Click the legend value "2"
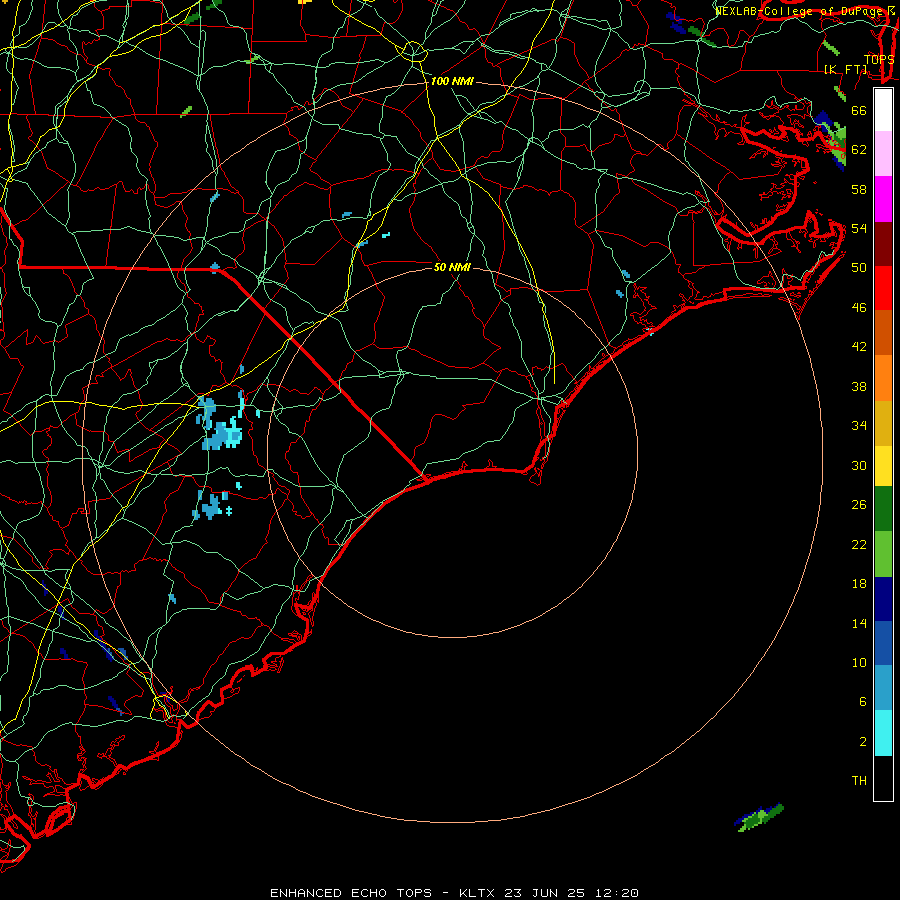The height and width of the screenshot is (900, 900). pyautogui.click(x=863, y=741)
